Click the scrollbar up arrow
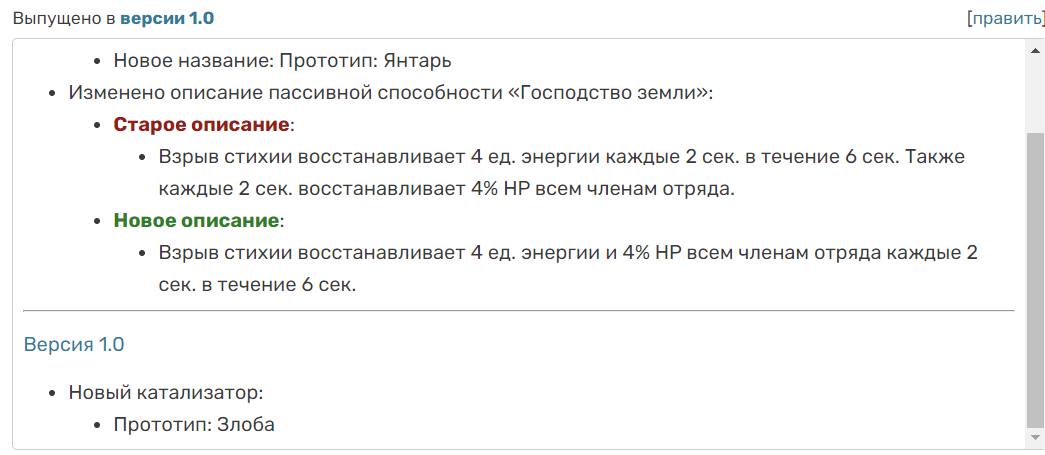Image resolution: width=1045 pixels, height=455 pixels. pyautogui.click(x=1035, y=49)
